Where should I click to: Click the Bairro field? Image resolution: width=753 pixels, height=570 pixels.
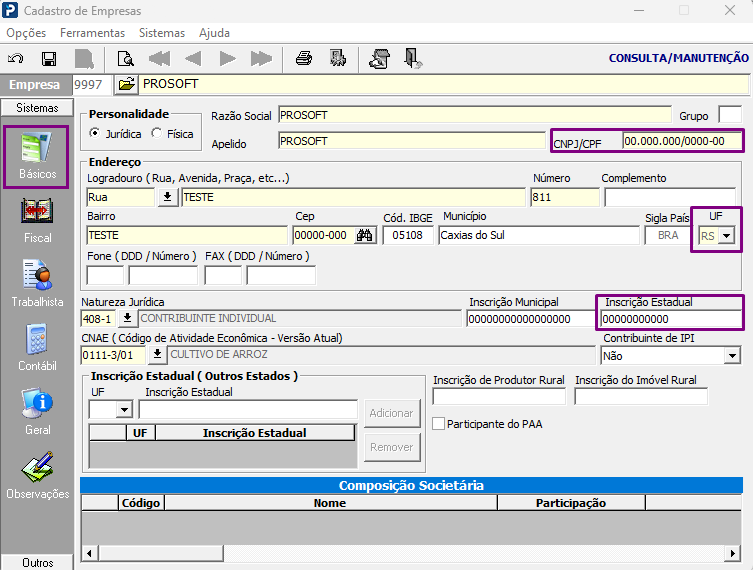187,235
